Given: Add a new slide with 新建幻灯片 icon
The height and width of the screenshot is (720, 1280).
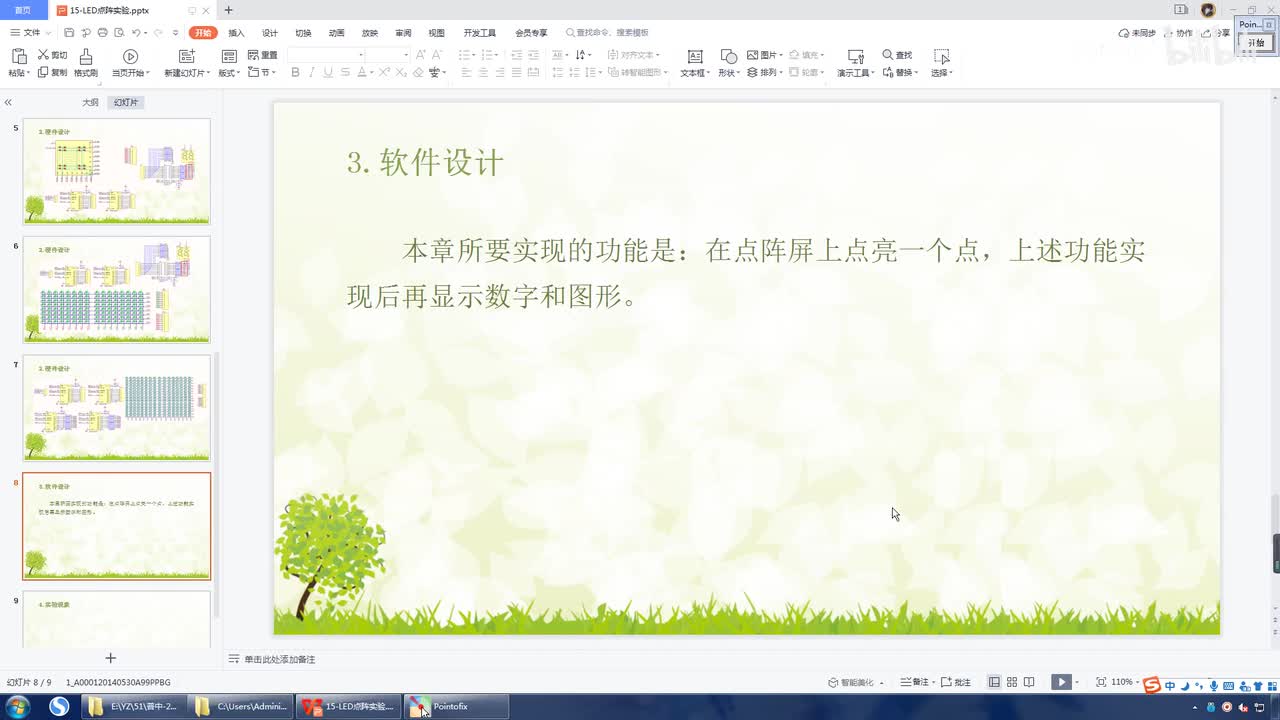Looking at the screenshot, I should tap(186, 56).
